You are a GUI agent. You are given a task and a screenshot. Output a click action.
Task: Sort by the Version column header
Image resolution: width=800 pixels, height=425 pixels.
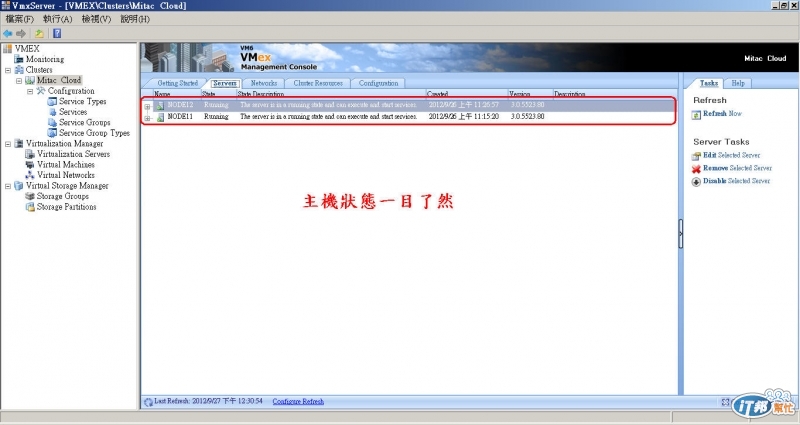pos(530,94)
